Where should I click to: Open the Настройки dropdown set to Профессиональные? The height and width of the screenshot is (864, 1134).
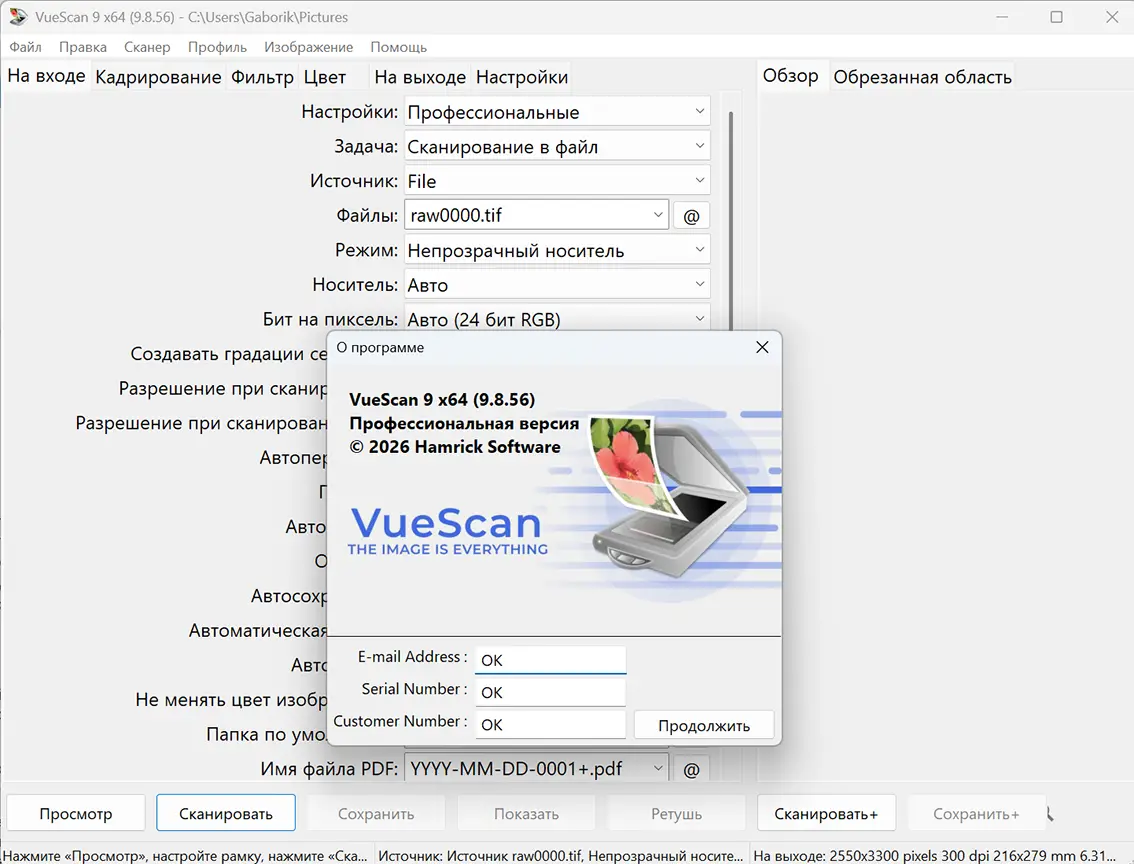point(557,112)
